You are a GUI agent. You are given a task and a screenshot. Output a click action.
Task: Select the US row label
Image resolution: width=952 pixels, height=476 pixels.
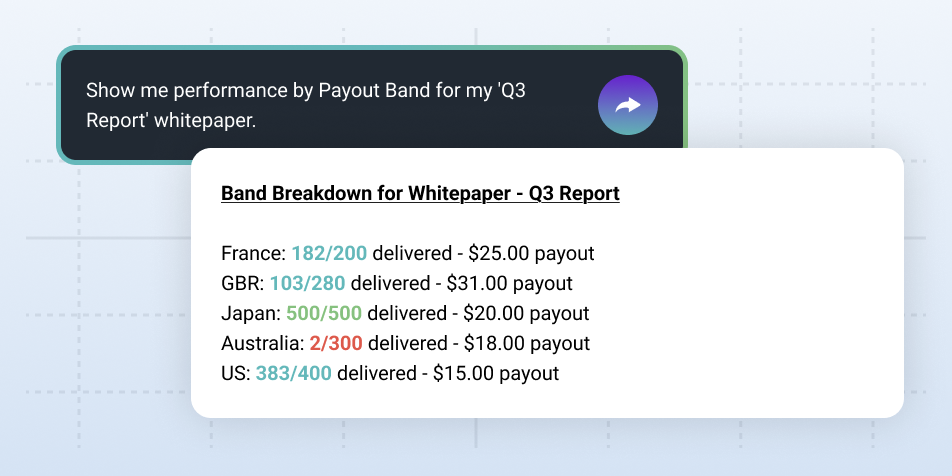click(x=235, y=374)
